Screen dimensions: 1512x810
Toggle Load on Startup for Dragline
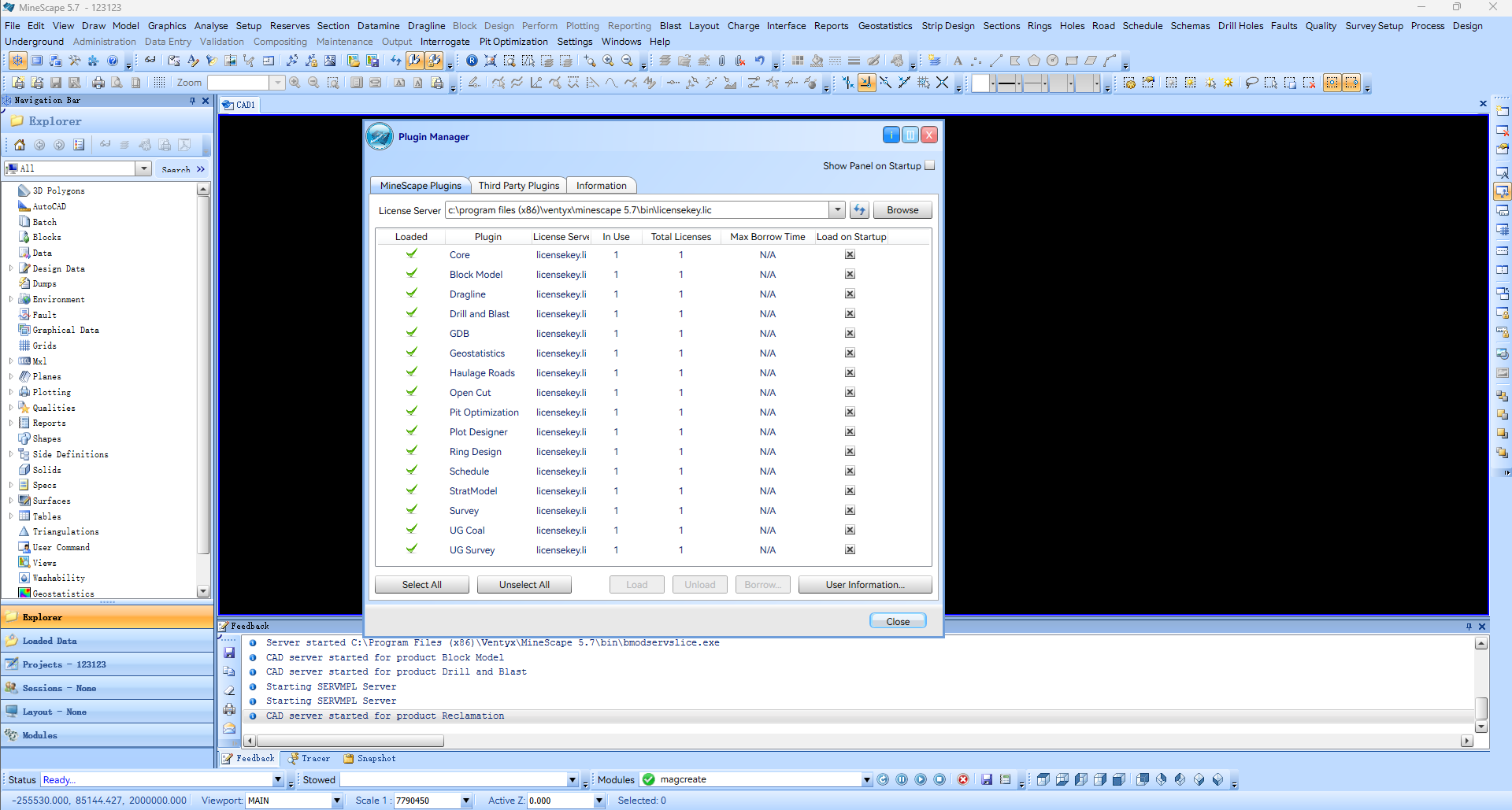pyautogui.click(x=850, y=294)
